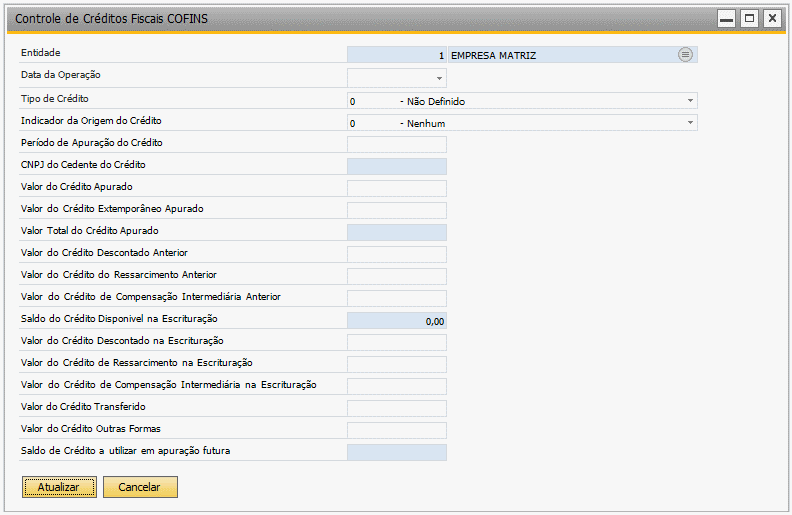Minimize the Controle de Créditos Fiscais window
Viewport: 792px width, 515px height.
coord(726,19)
